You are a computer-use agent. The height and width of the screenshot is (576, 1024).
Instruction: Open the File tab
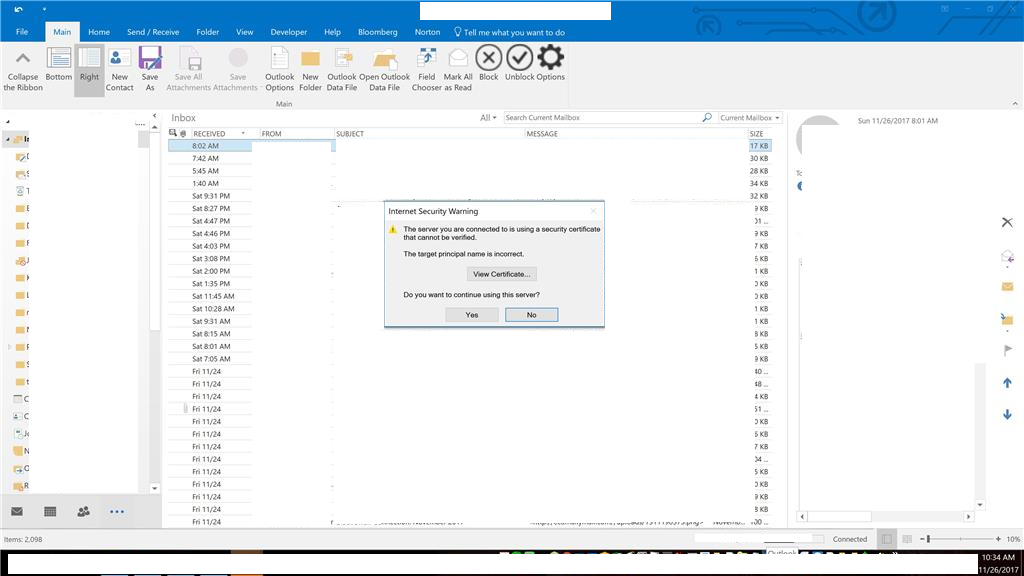(22, 32)
